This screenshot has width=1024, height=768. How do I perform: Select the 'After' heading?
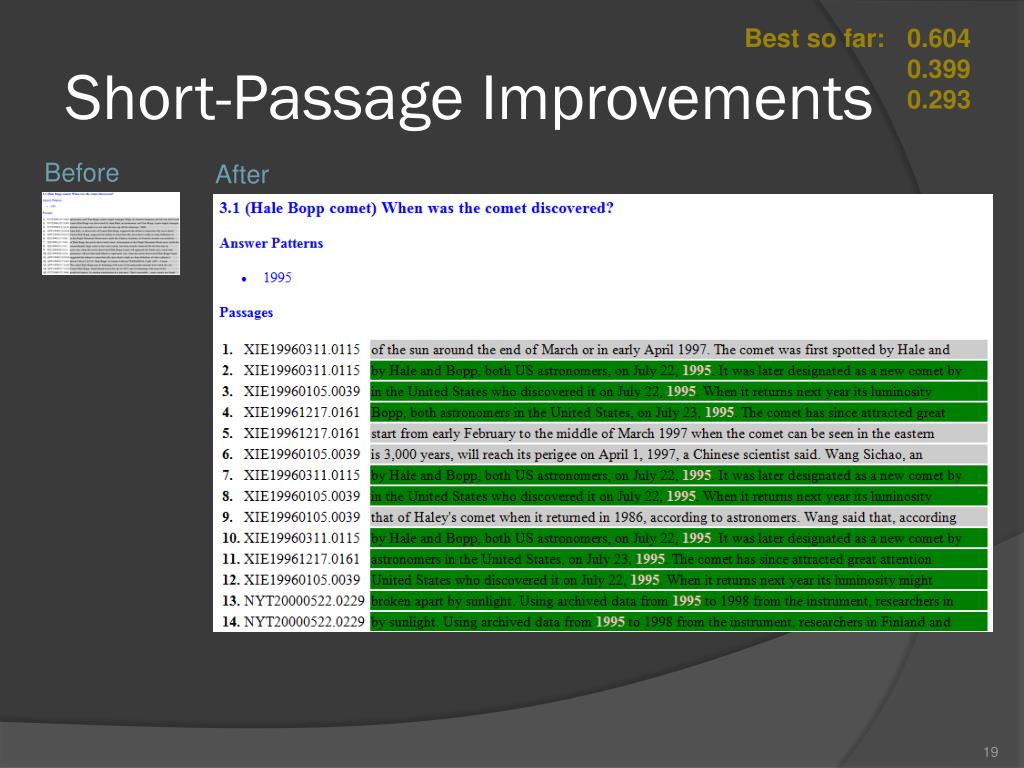point(242,175)
